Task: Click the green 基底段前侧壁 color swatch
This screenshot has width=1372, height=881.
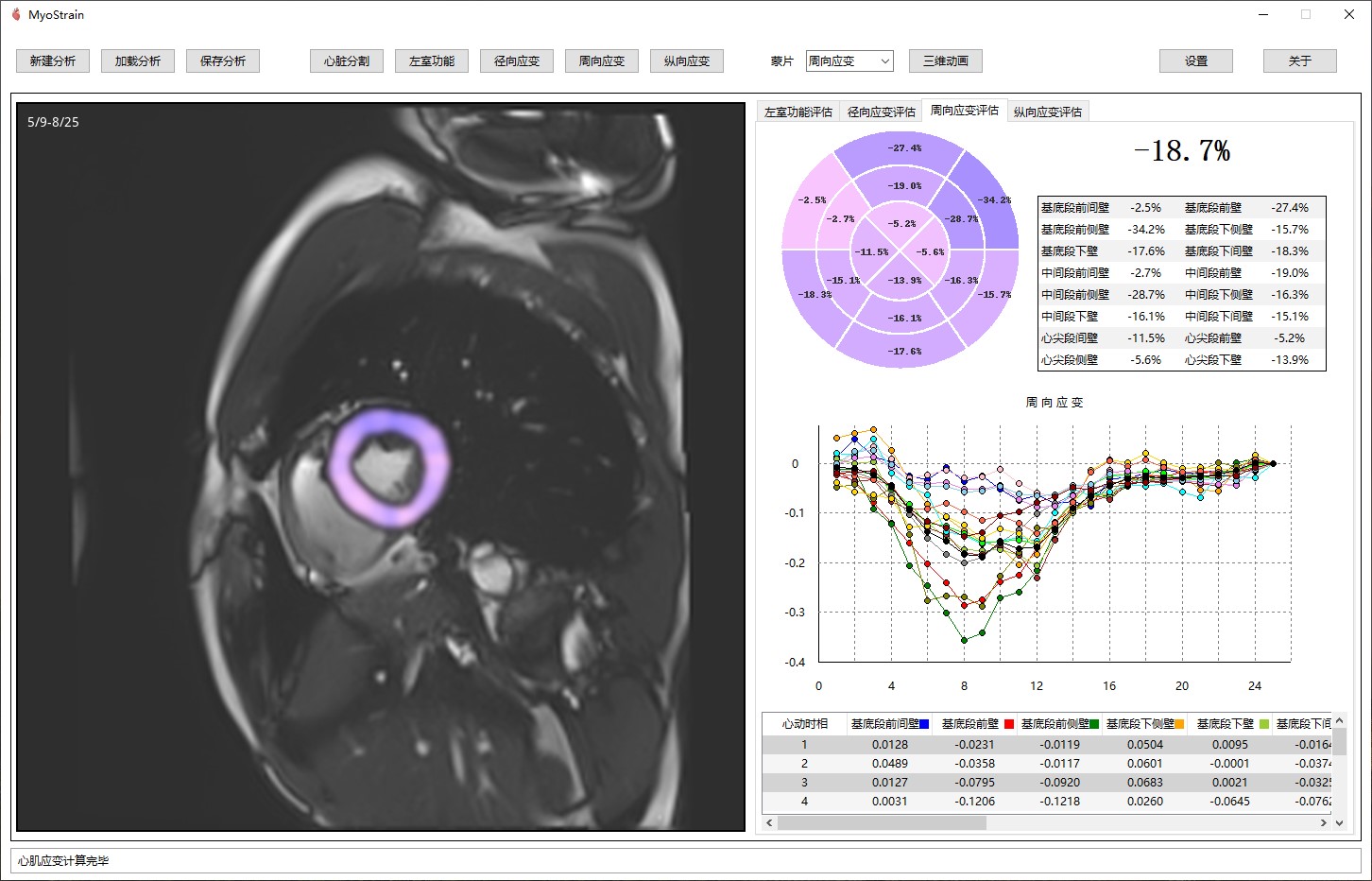Action: click(1094, 724)
